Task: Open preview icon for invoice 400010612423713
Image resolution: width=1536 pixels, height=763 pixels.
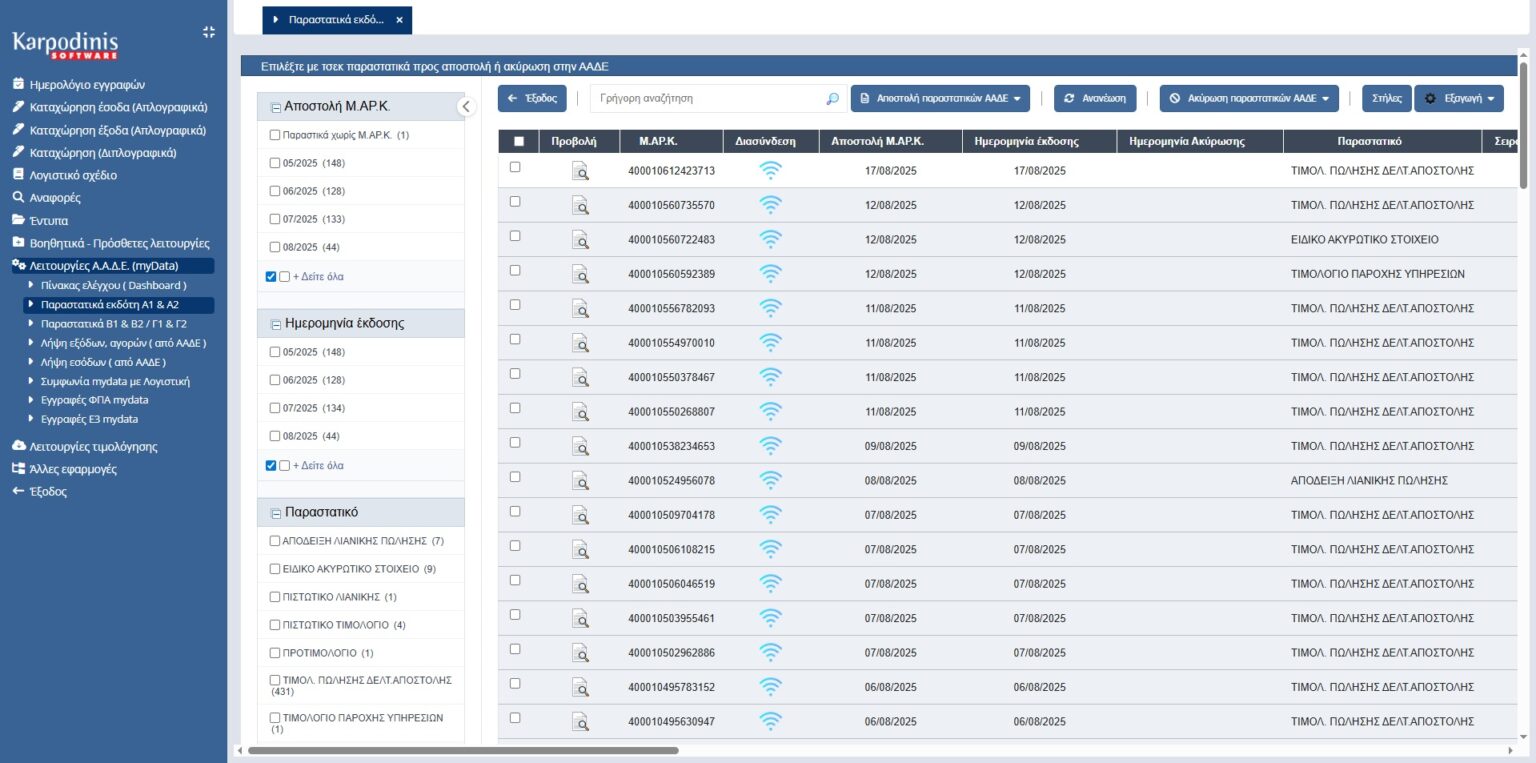Action: 580,171
